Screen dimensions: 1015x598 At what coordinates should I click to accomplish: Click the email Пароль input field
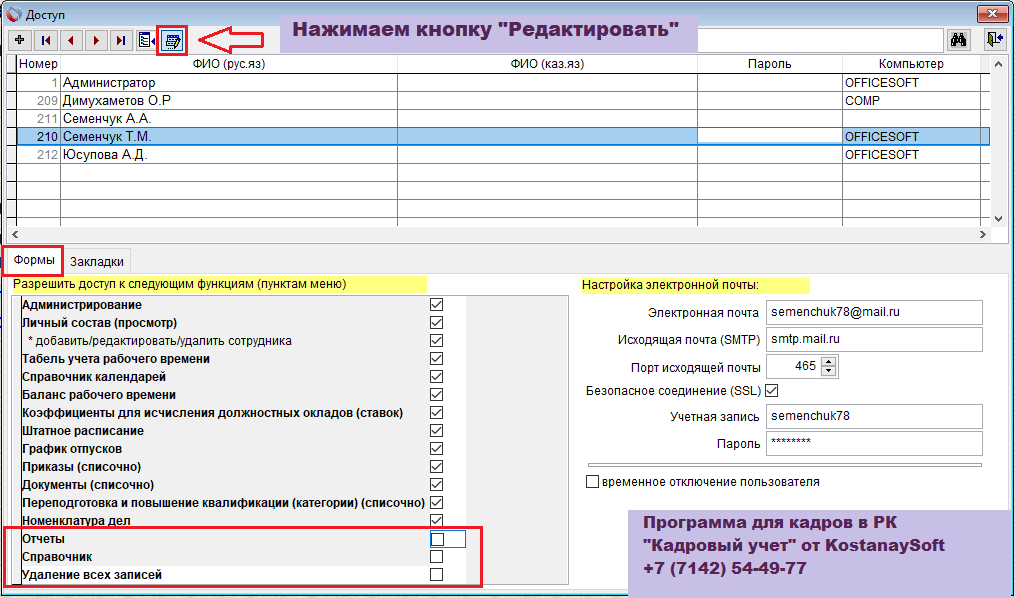coord(874,443)
